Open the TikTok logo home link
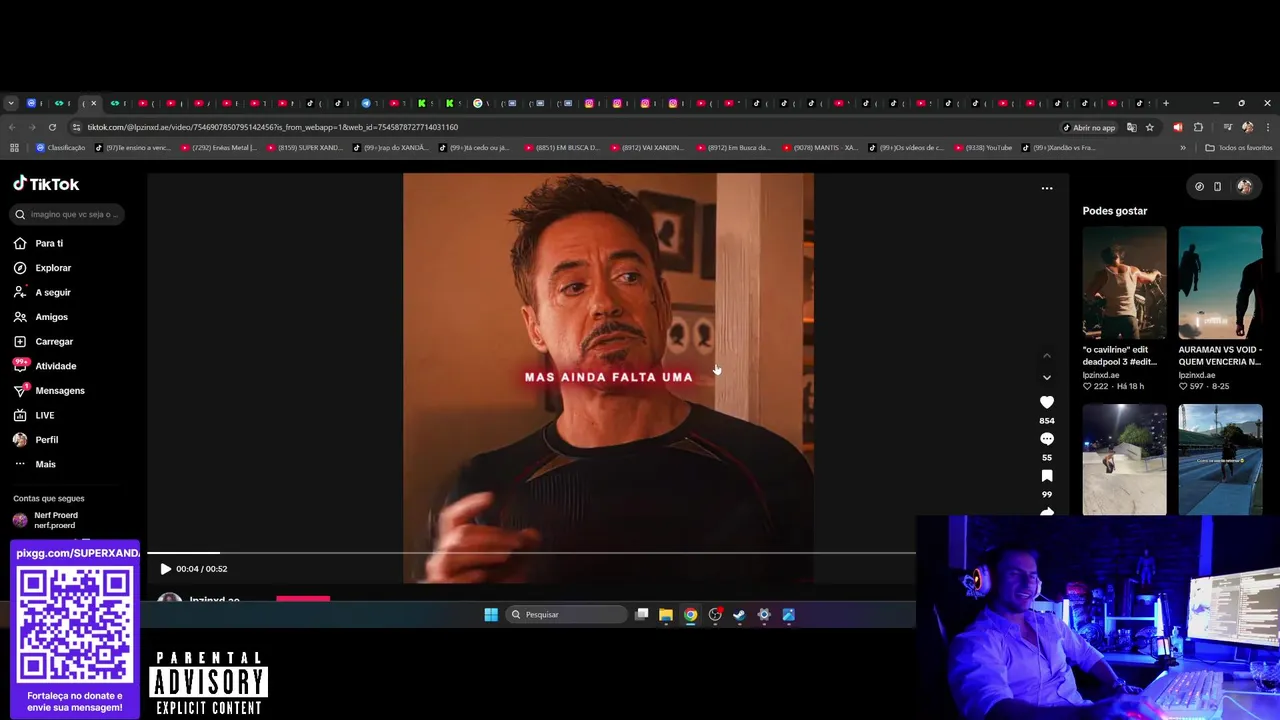Viewport: 1280px width, 720px height. point(46,184)
